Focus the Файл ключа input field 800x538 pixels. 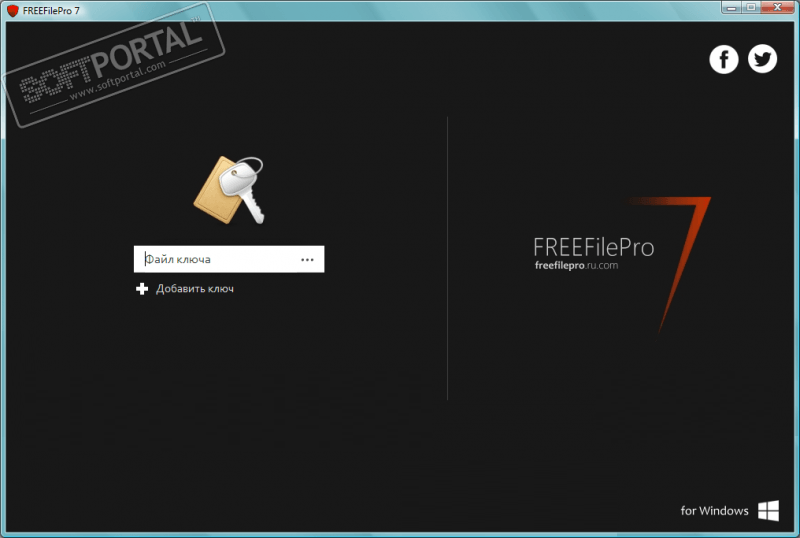(x=229, y=259)
